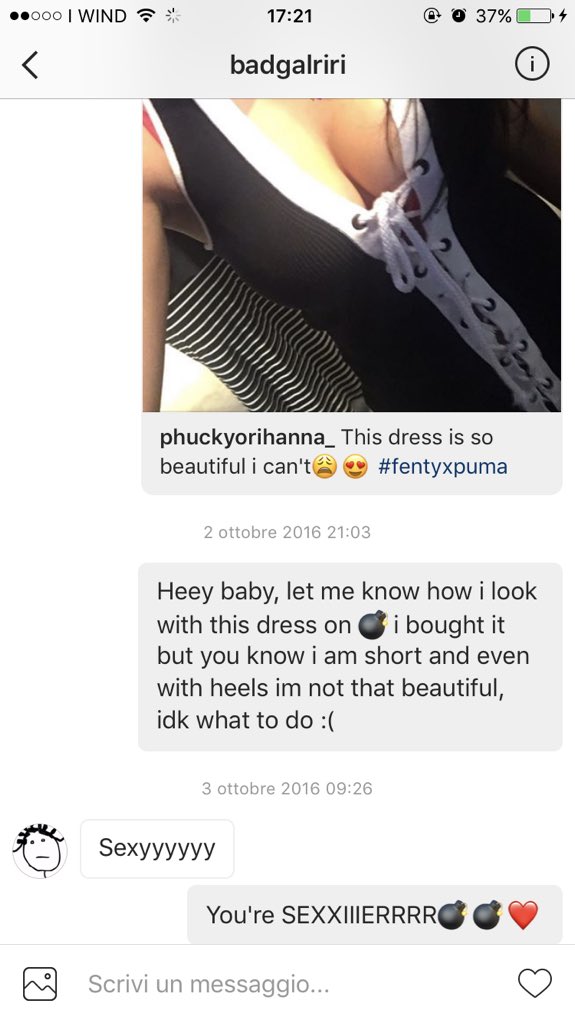This screenshot has height=1024, width=575.
Task: Tap the '2 ottobre 2016 21:03' timestamp
Action: [x=287, y=532]
